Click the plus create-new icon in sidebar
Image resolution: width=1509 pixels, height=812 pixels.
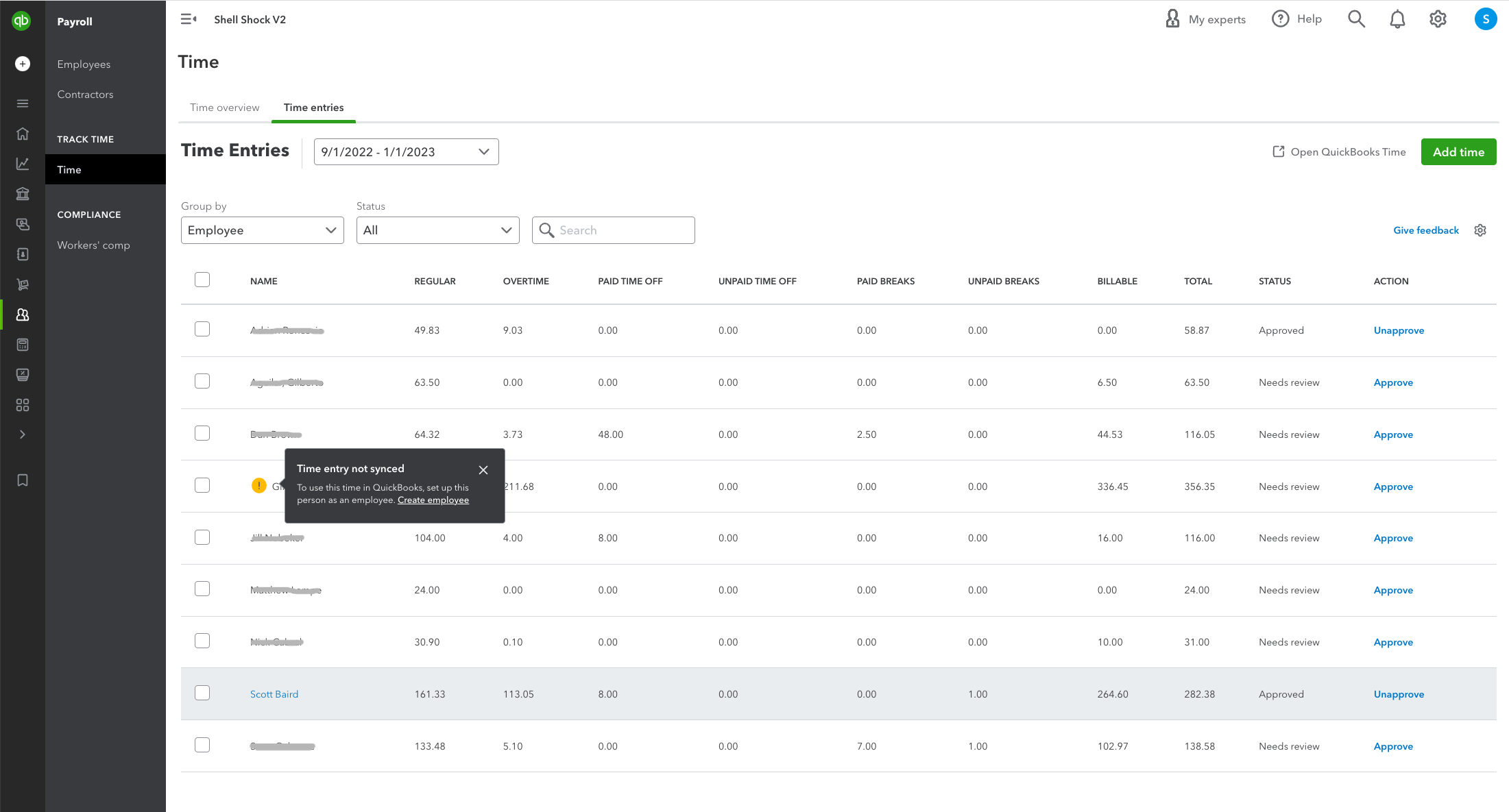(23, 64)
